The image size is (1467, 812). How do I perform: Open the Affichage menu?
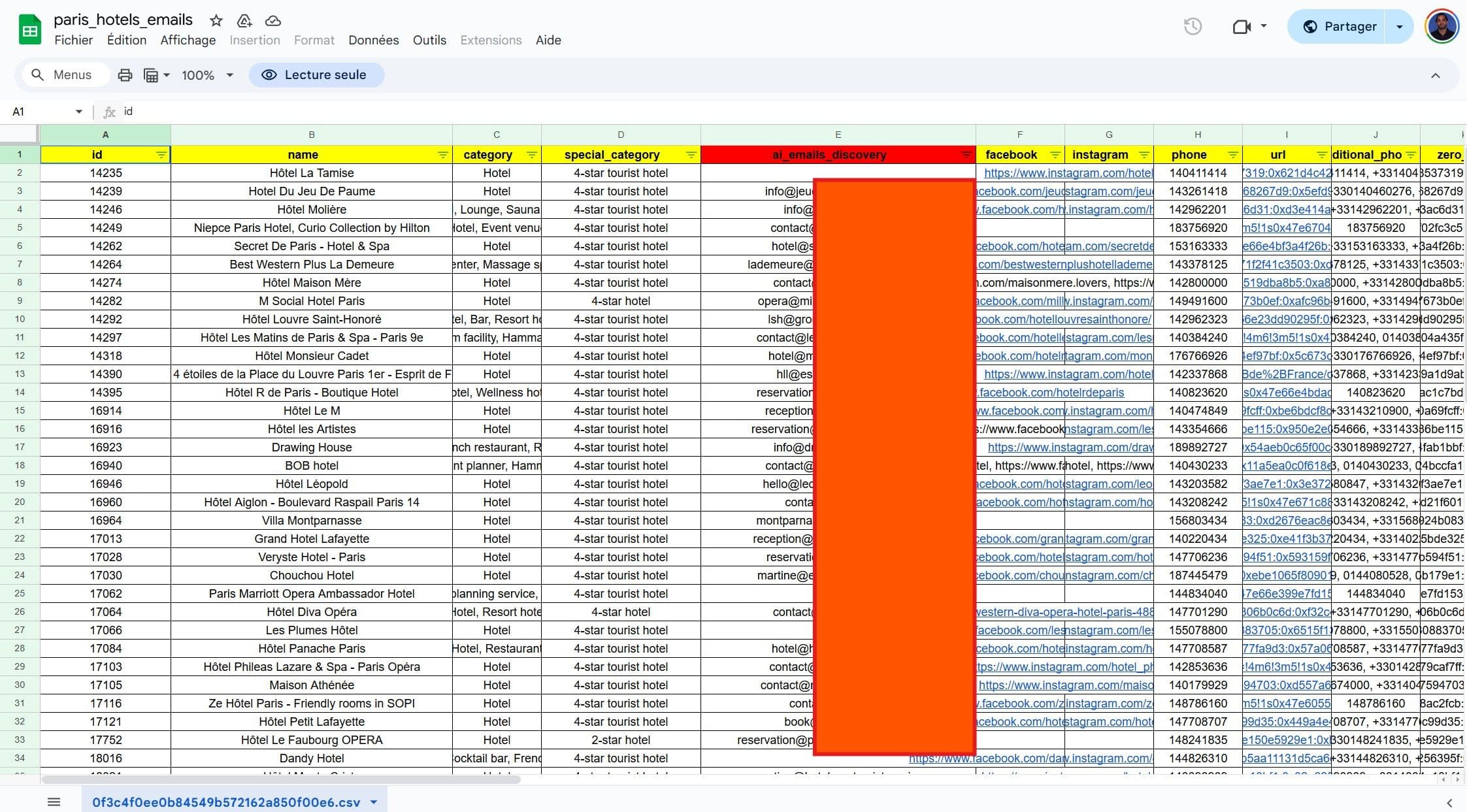click(188, 40)
